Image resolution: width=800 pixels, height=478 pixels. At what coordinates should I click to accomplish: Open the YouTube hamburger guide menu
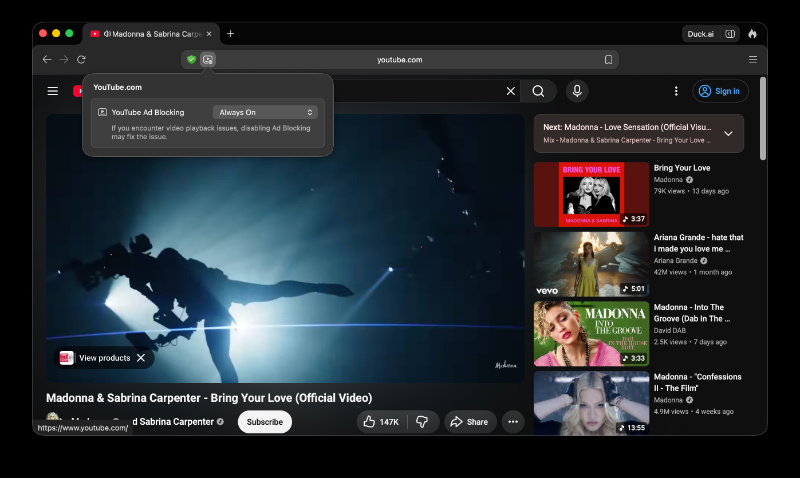pyautogui.click(x=53, y=91)
